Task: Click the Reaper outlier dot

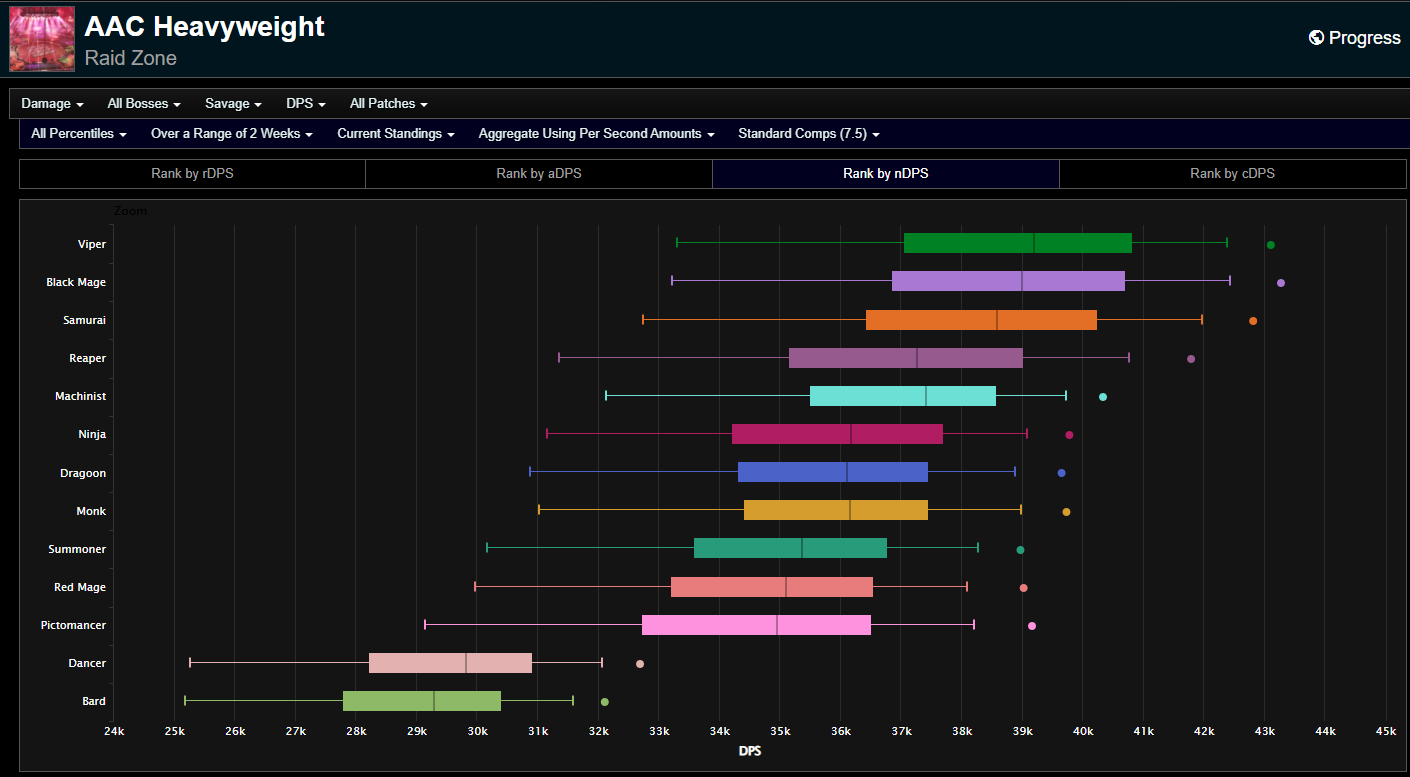Action: click(1191, 359)
